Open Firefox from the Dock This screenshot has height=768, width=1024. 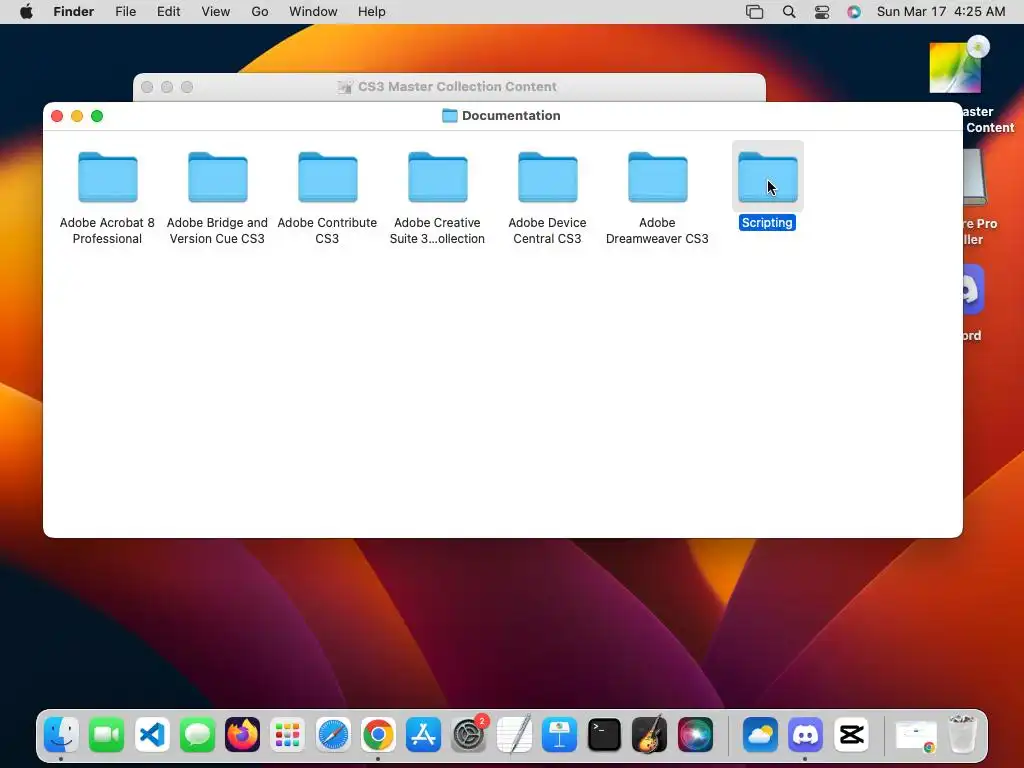click(x=242, y=735)
